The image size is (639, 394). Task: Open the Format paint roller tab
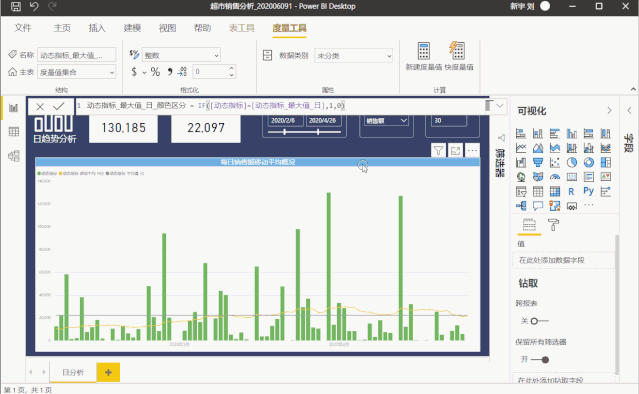553,225
